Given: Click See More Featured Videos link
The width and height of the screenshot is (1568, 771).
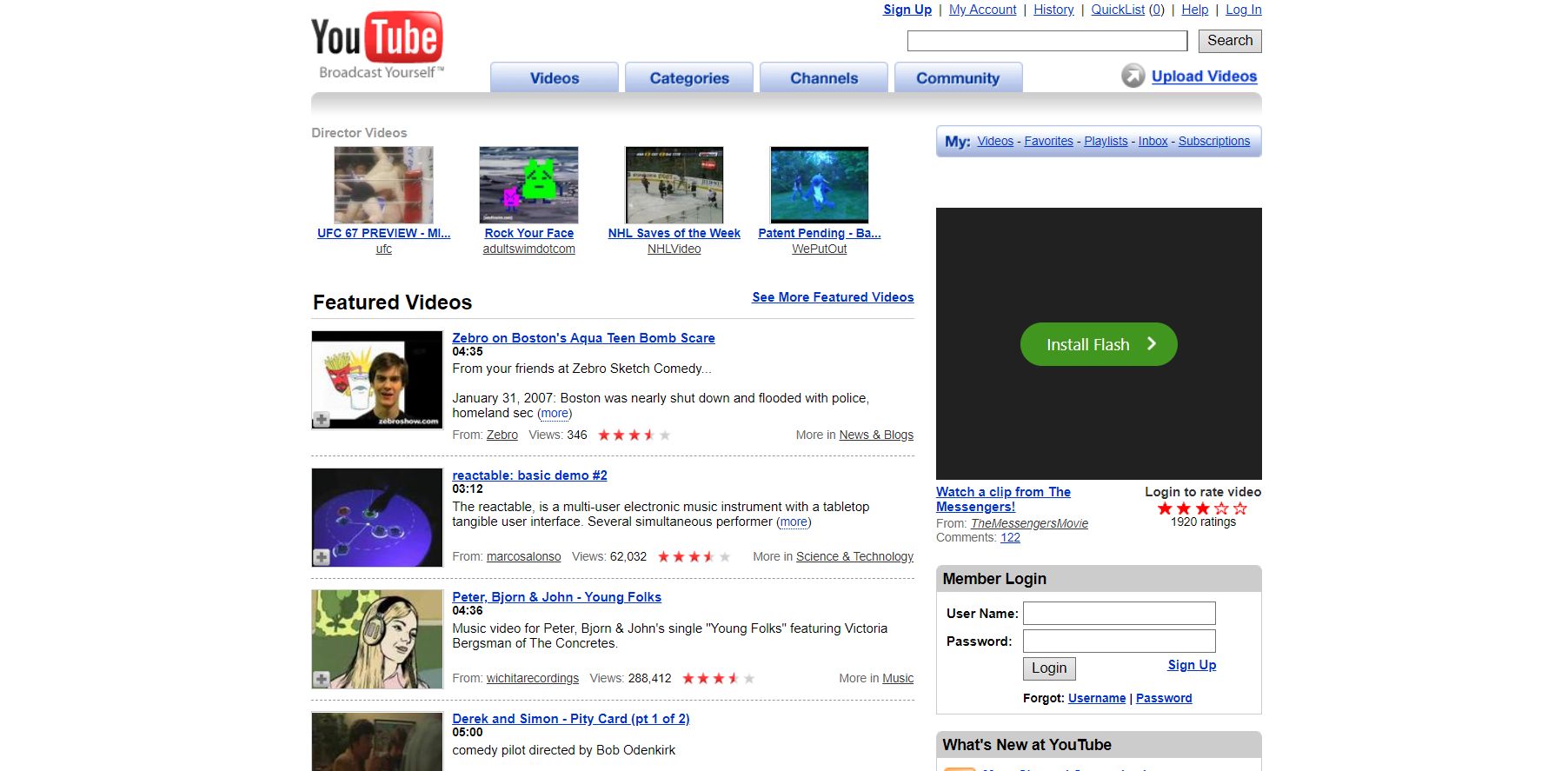Looking at the screenshot, I should pos(833,297).
